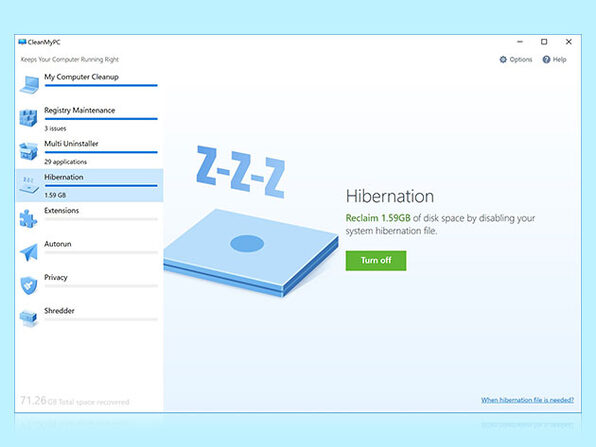Follow 'When hibernation file is needed?' link

[x=527, y=400]
